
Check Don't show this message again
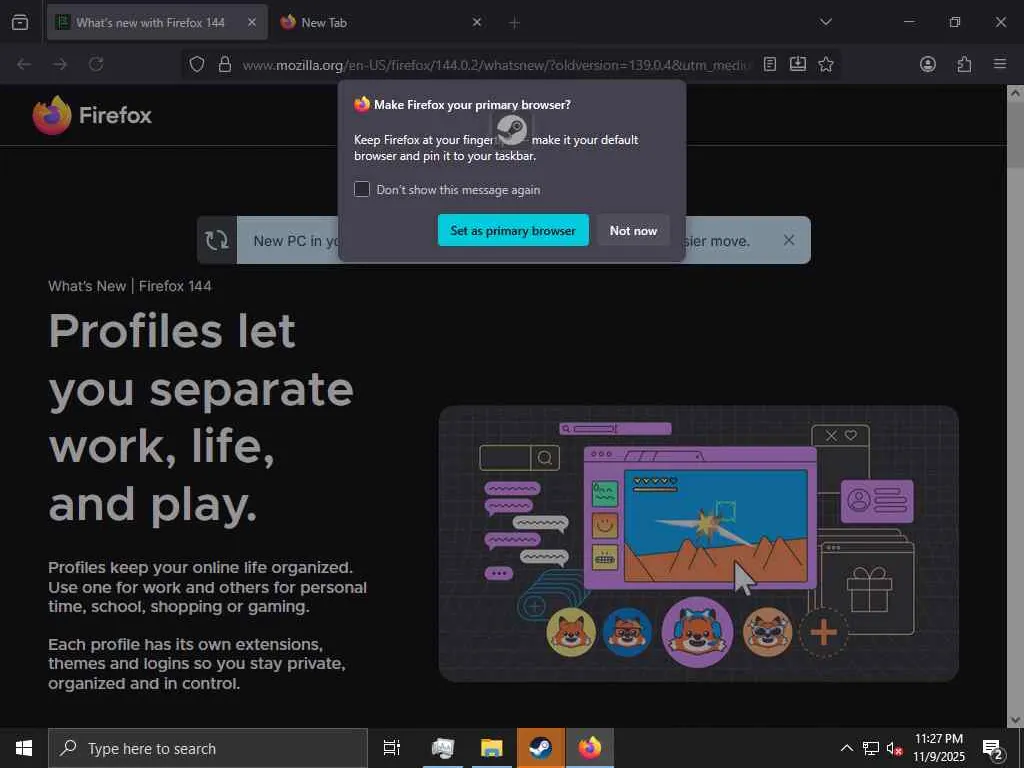point(362,189)
